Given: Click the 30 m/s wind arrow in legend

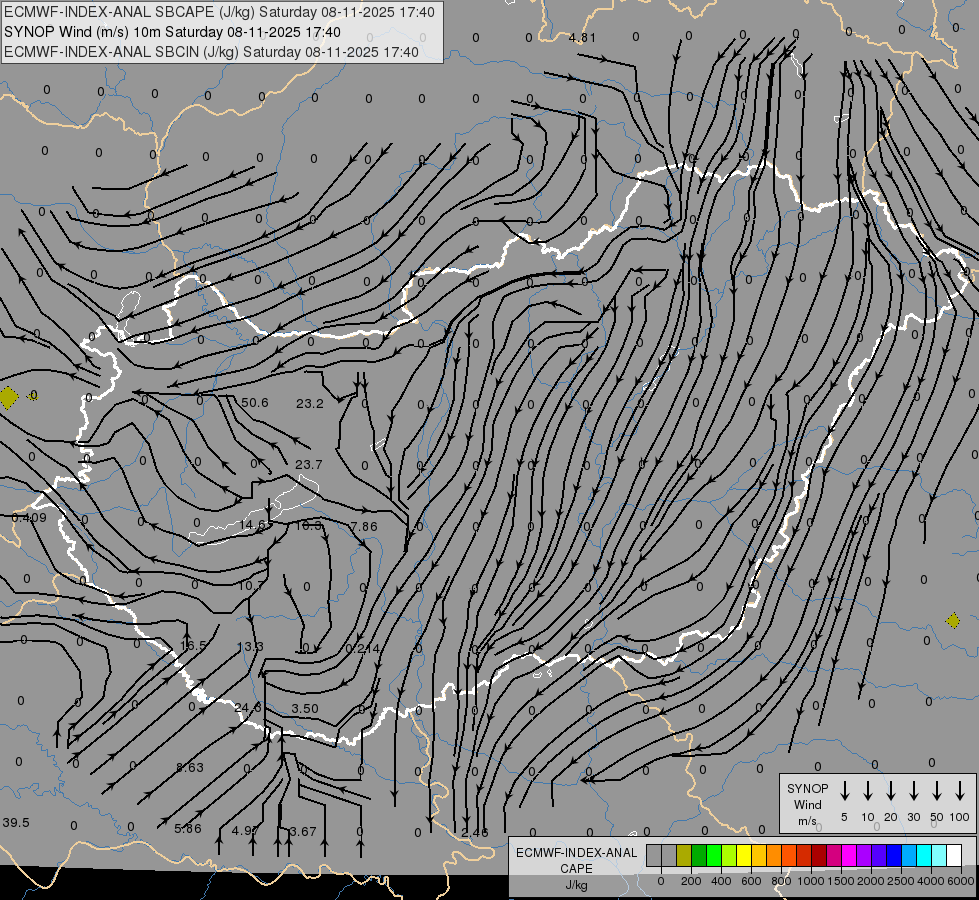Looking at the screenshot, I should click(913, 791).
